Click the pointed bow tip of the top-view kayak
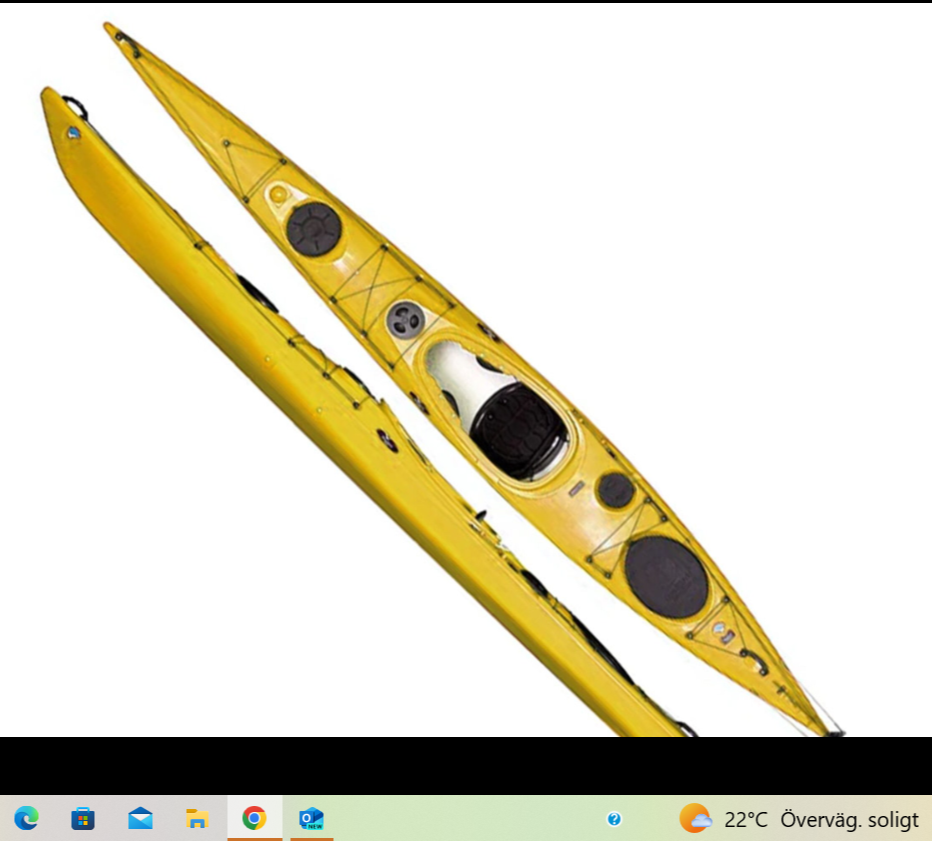 pos(108,27)
